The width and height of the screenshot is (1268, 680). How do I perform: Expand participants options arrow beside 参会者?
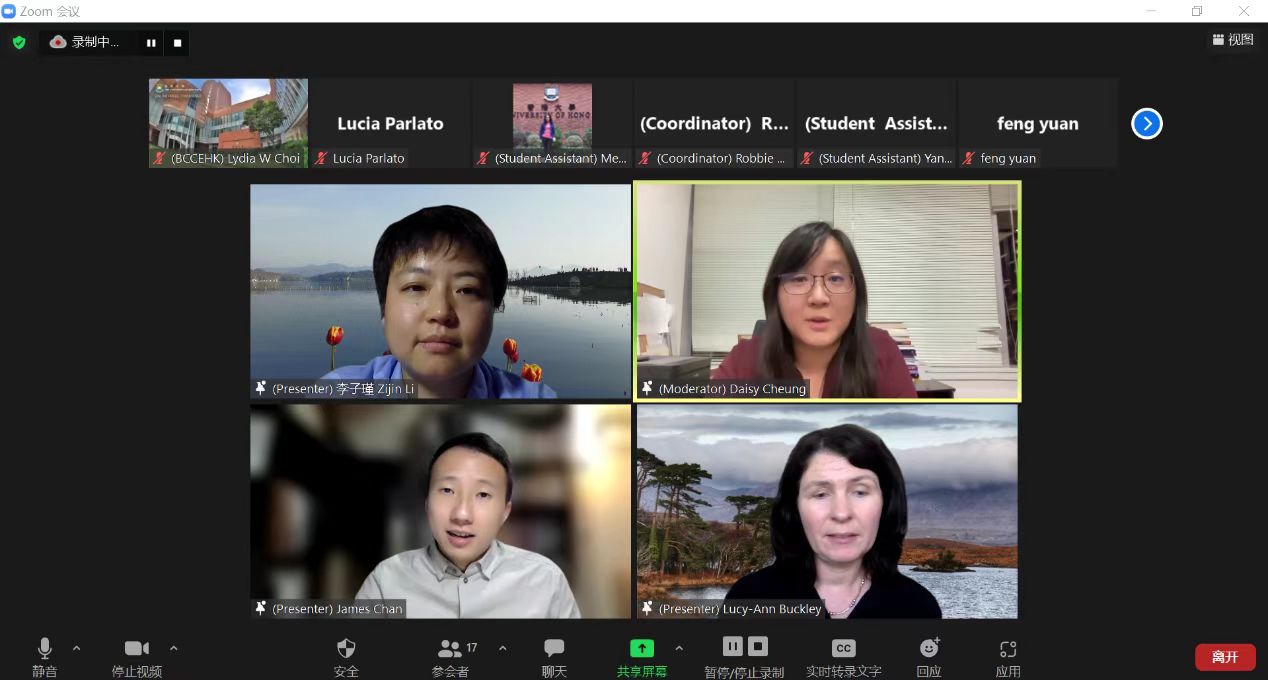tap(502, 648)
